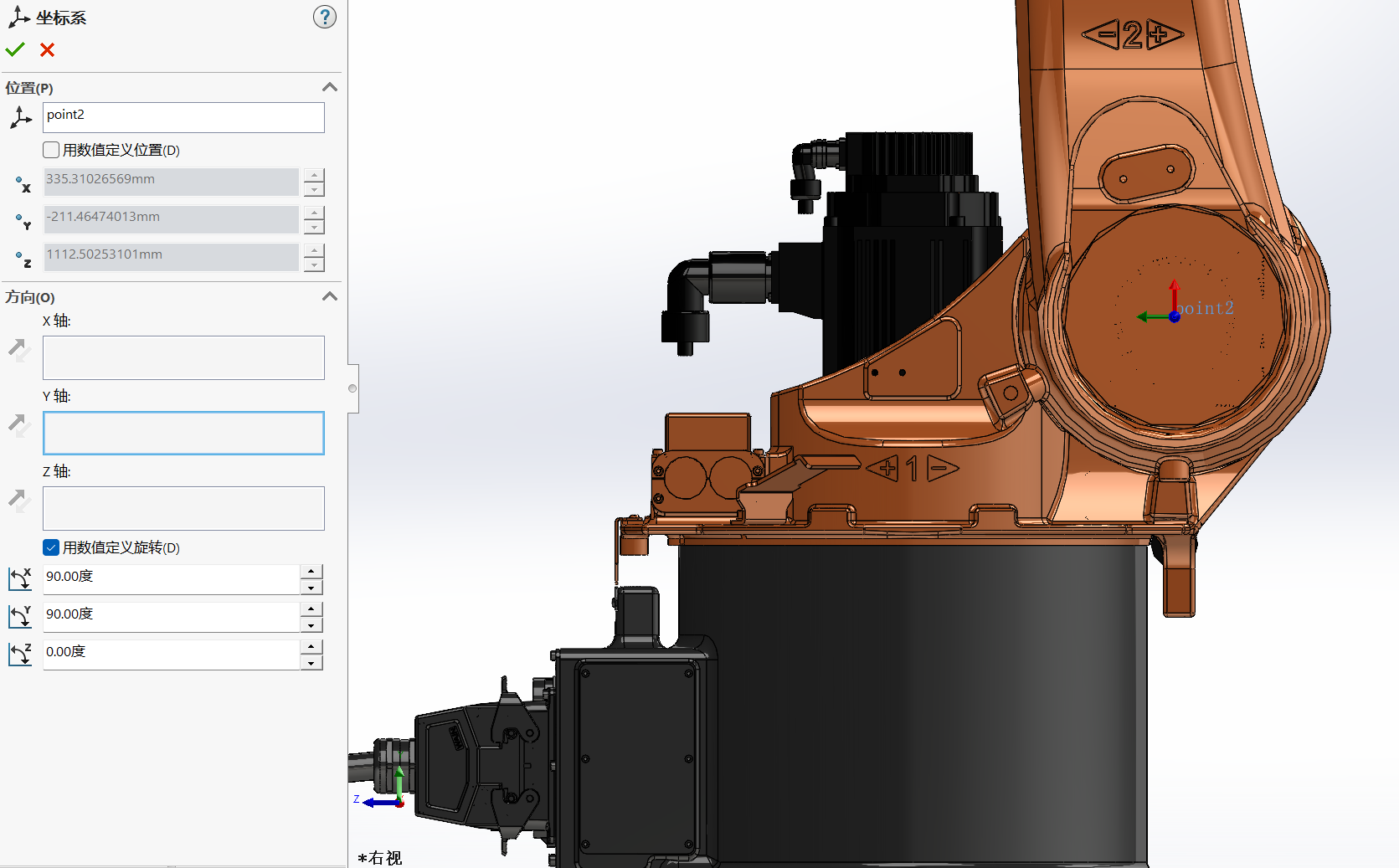Click the origin selection field containing point2
The image size is (1399, 868).
183,117
